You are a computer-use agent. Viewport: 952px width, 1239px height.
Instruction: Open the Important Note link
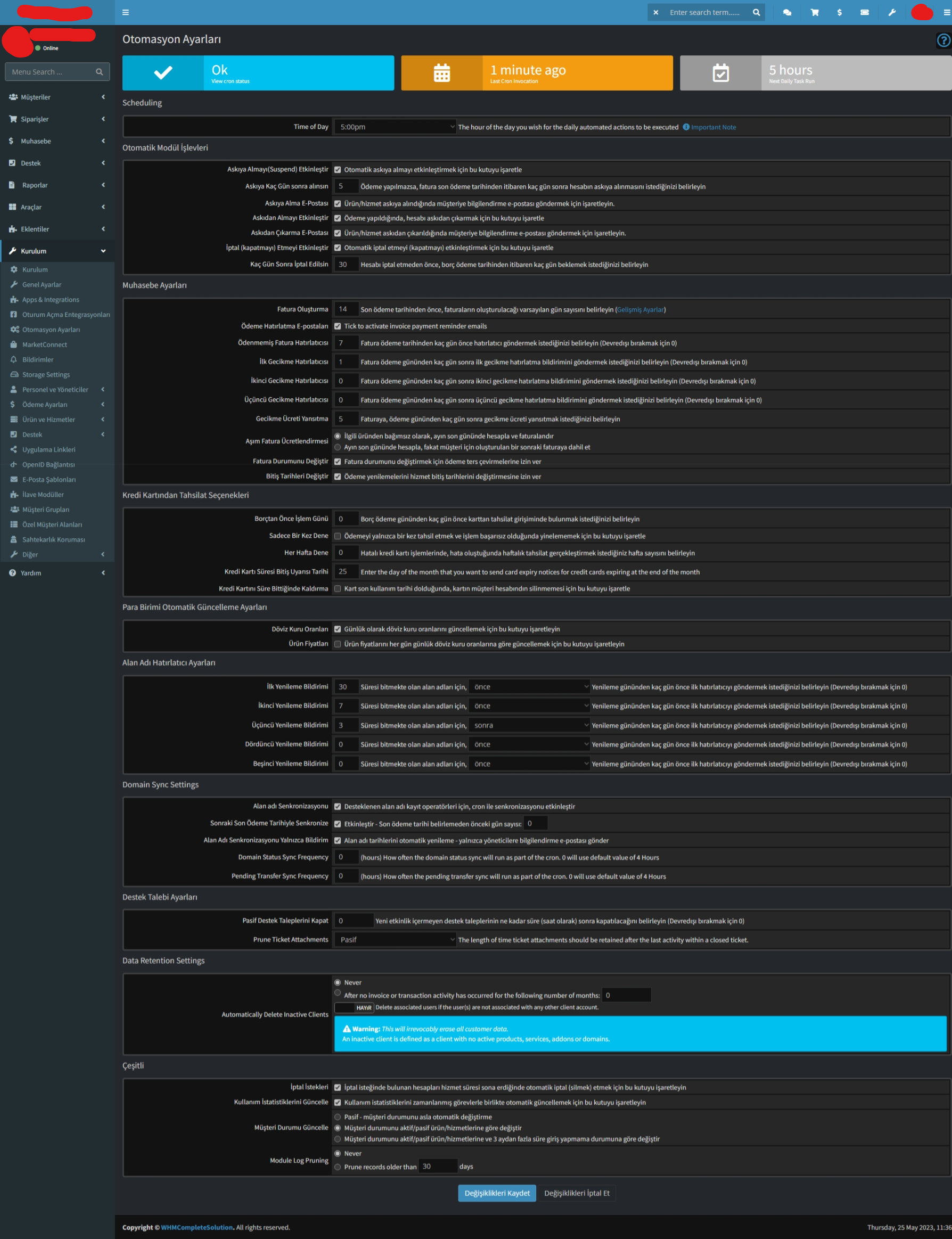coord(713,127)
